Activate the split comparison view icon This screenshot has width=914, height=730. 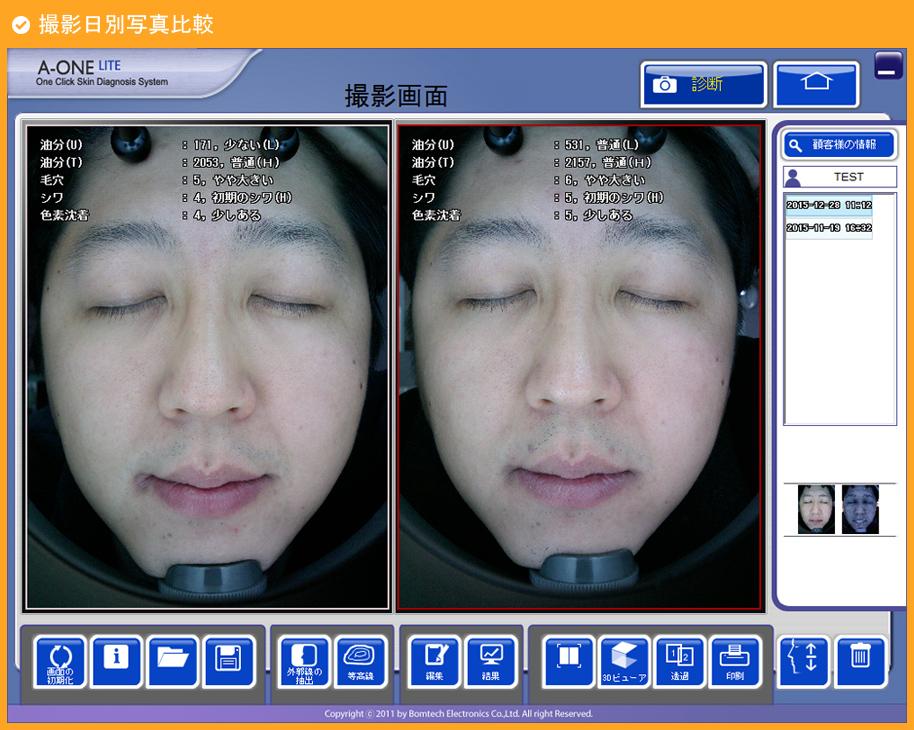pos(567,660)
